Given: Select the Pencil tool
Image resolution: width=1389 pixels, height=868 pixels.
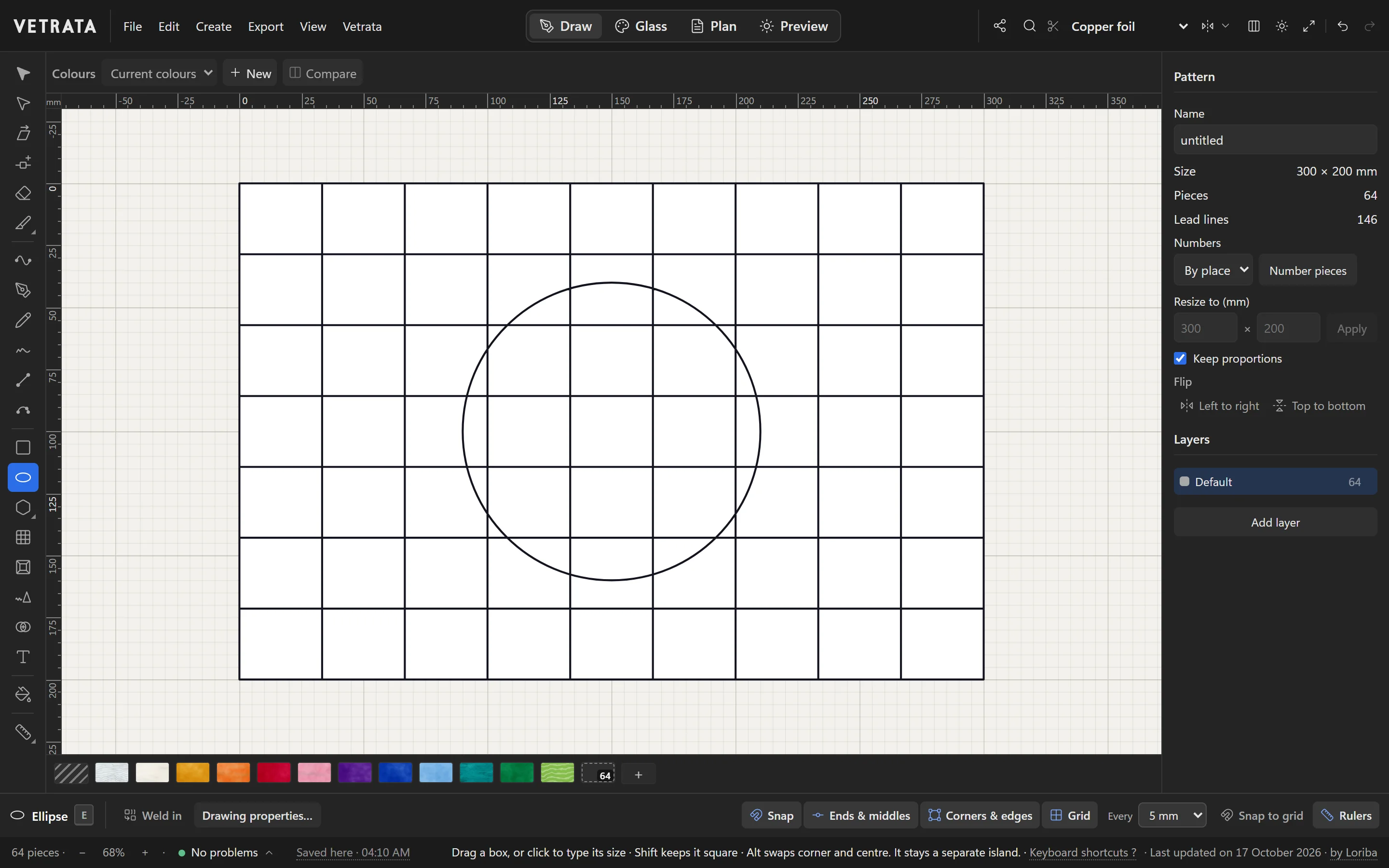Looking at the screenshot, I should [23, 320].
